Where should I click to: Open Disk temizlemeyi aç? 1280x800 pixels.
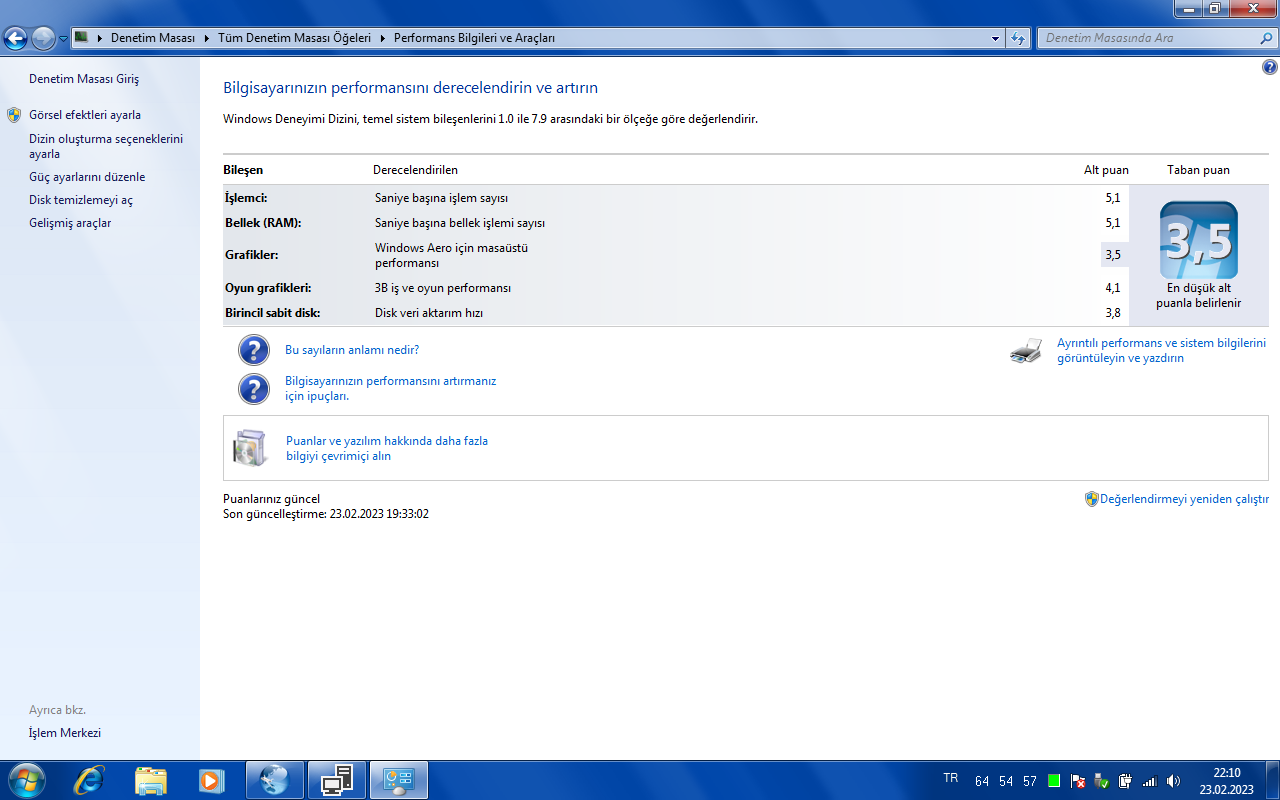pyautogui.click(x=81, y=200)
